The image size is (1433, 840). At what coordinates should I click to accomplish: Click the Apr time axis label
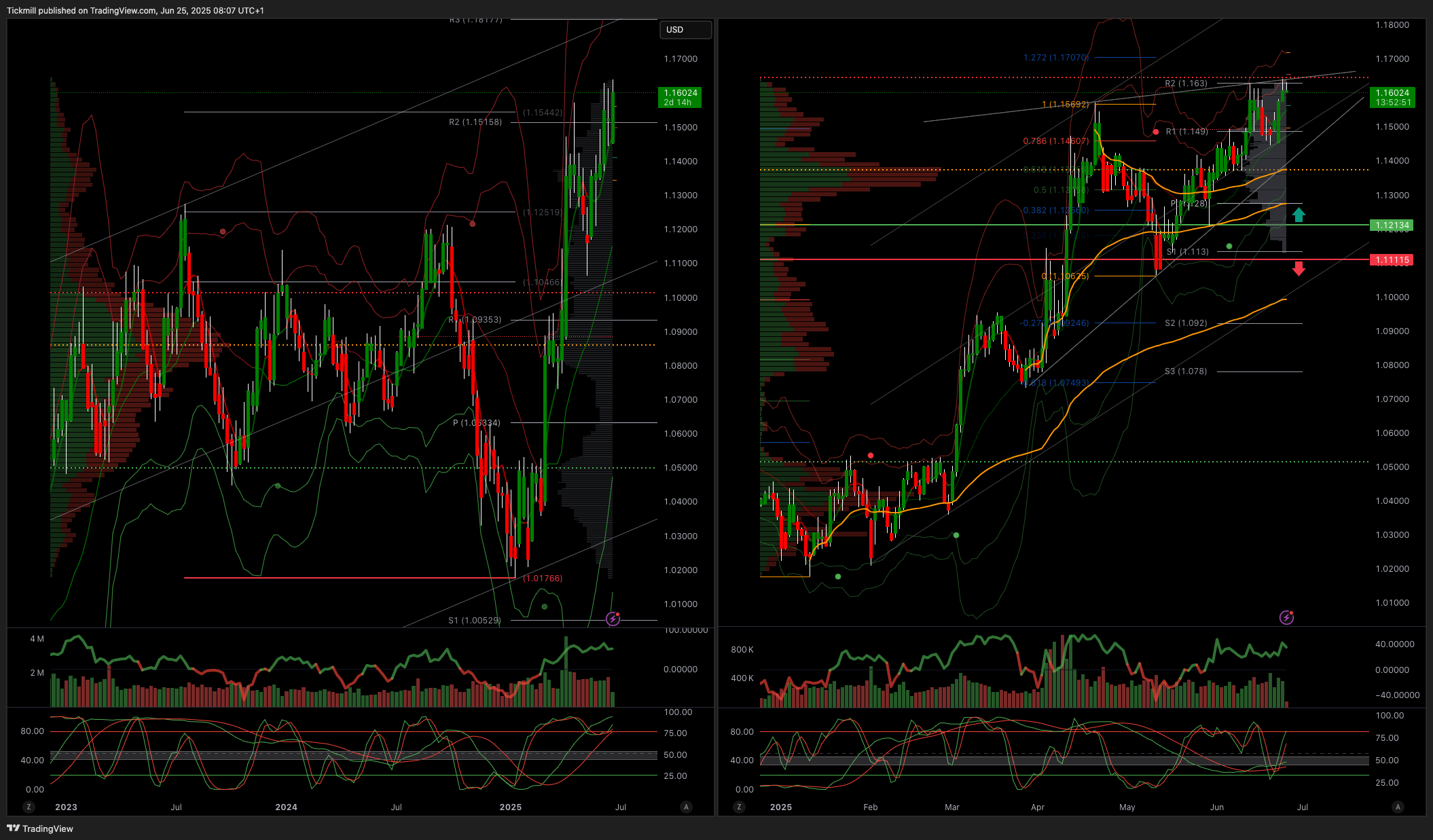click(1038, 807)
